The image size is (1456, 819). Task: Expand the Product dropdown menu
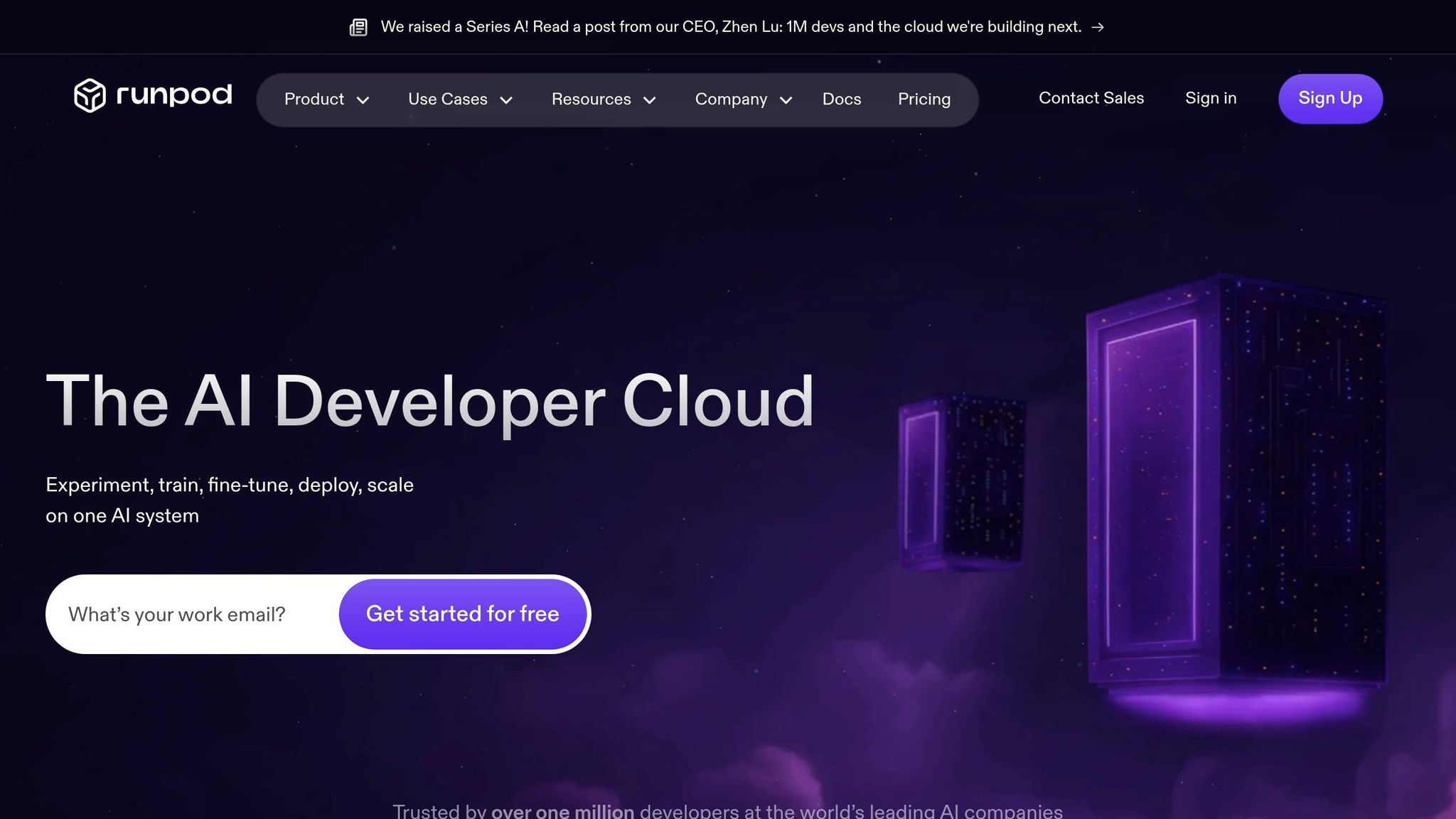tap(326, 100)
